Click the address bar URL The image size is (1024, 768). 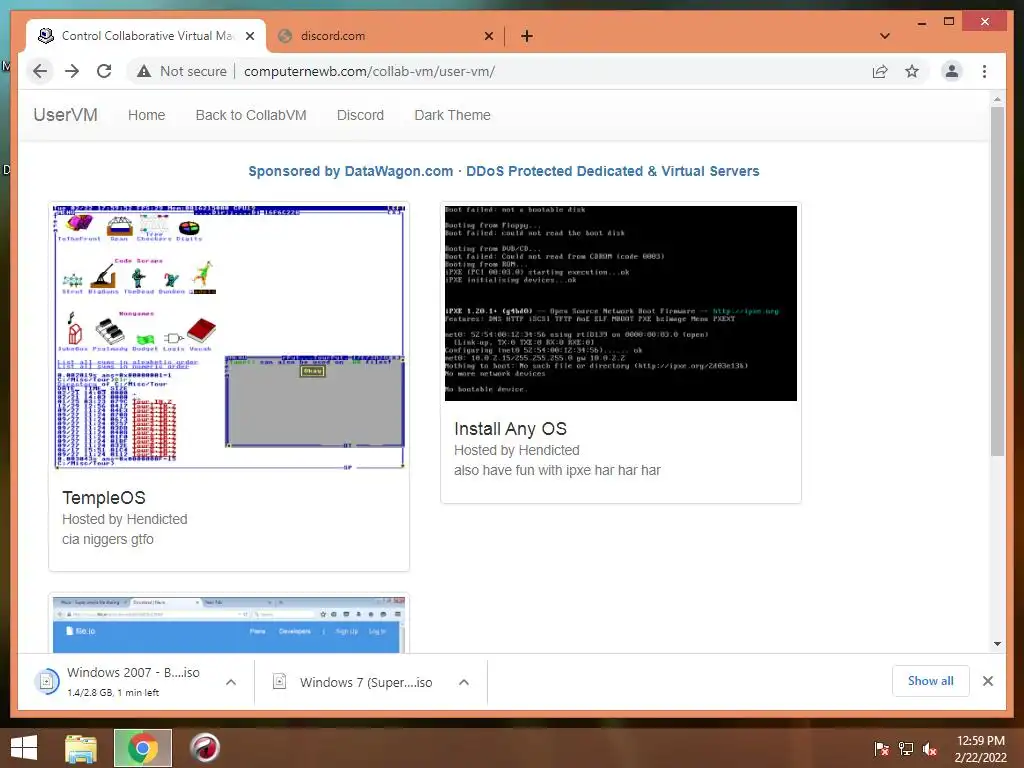point(369,71)
